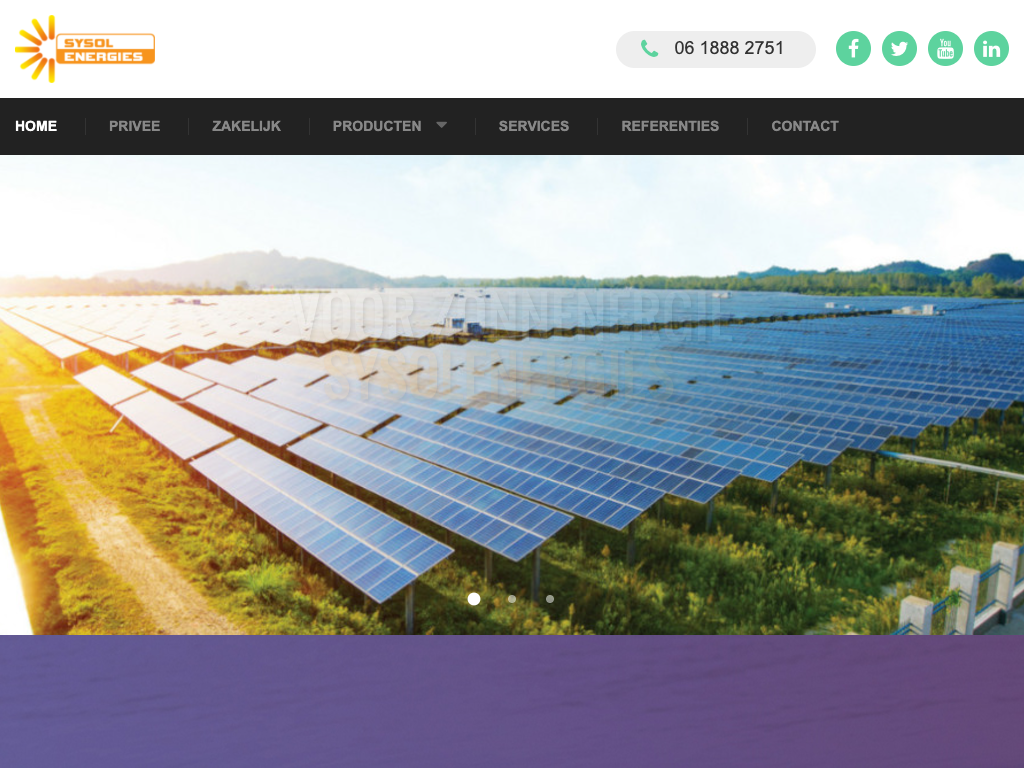Click the solar panel hero image
The width and height of the screenshot is (1024, 768).
tap(512, 394)
